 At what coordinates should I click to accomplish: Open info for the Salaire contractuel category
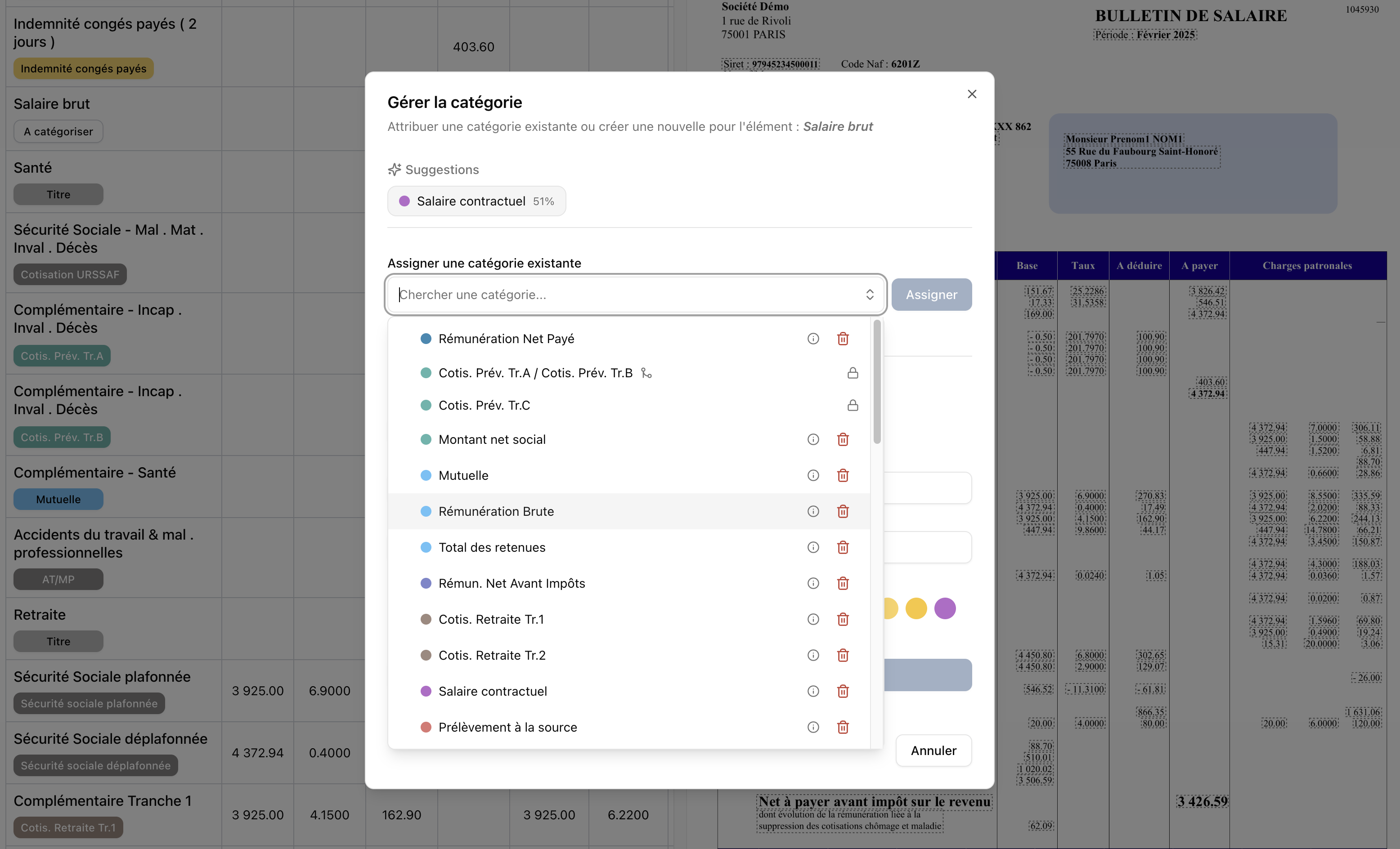tap(813, 691)
